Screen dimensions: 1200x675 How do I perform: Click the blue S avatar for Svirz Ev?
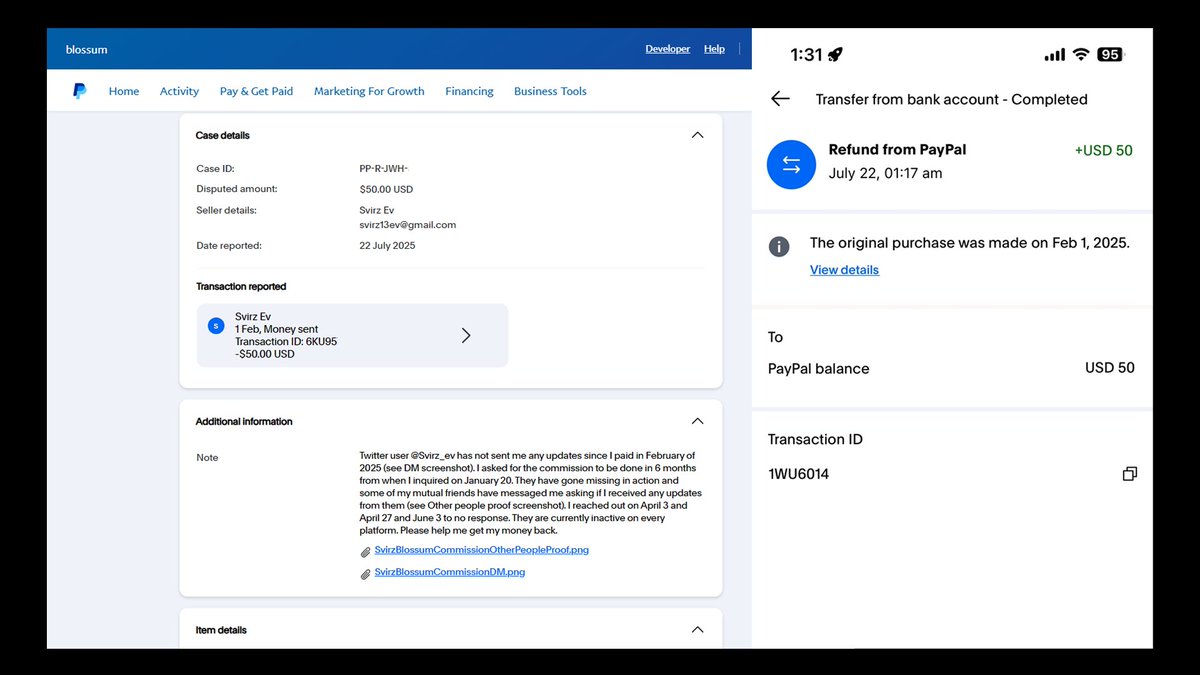tap(215, 325)
